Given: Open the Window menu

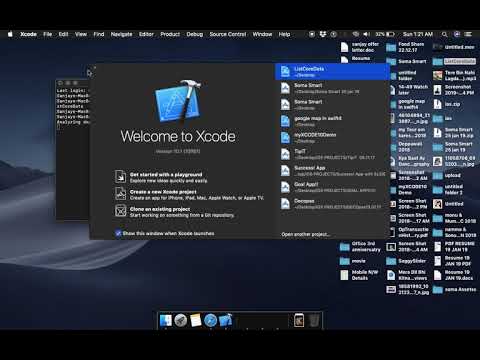Looking at the screenshot, I should click(x=262, y=34).
